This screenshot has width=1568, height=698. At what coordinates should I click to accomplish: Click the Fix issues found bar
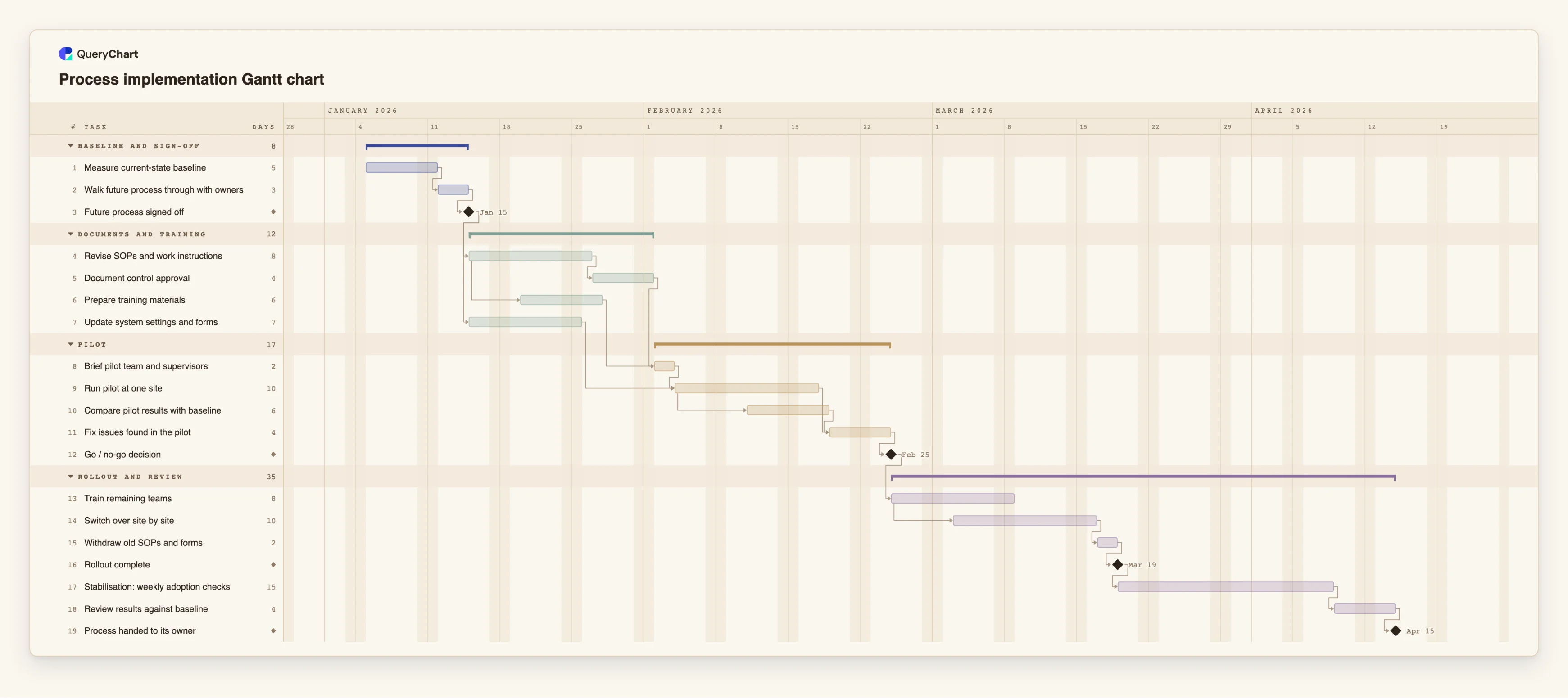click(860, 432)
